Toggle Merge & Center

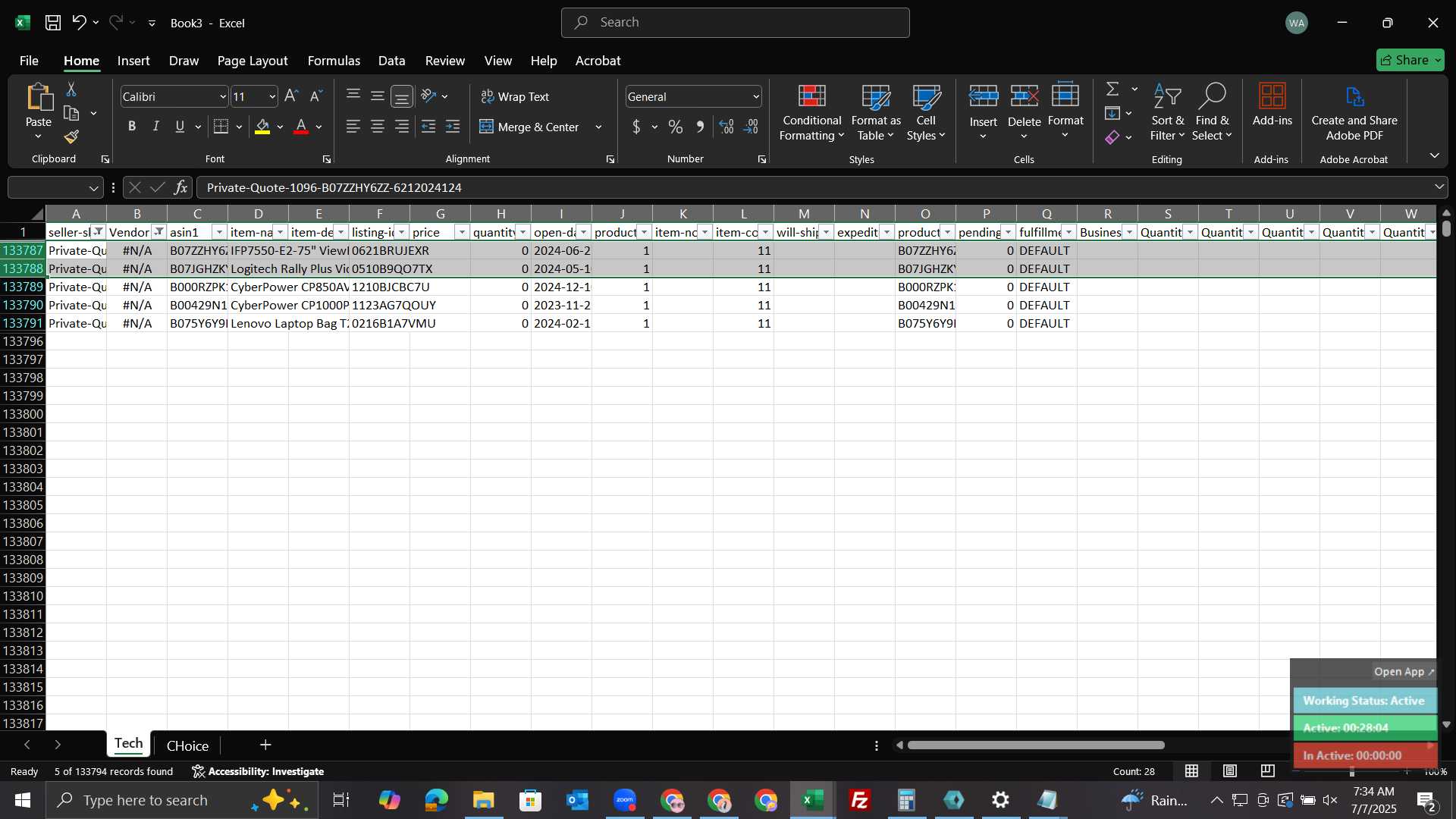pyautogui.click(x=529, y=127)
